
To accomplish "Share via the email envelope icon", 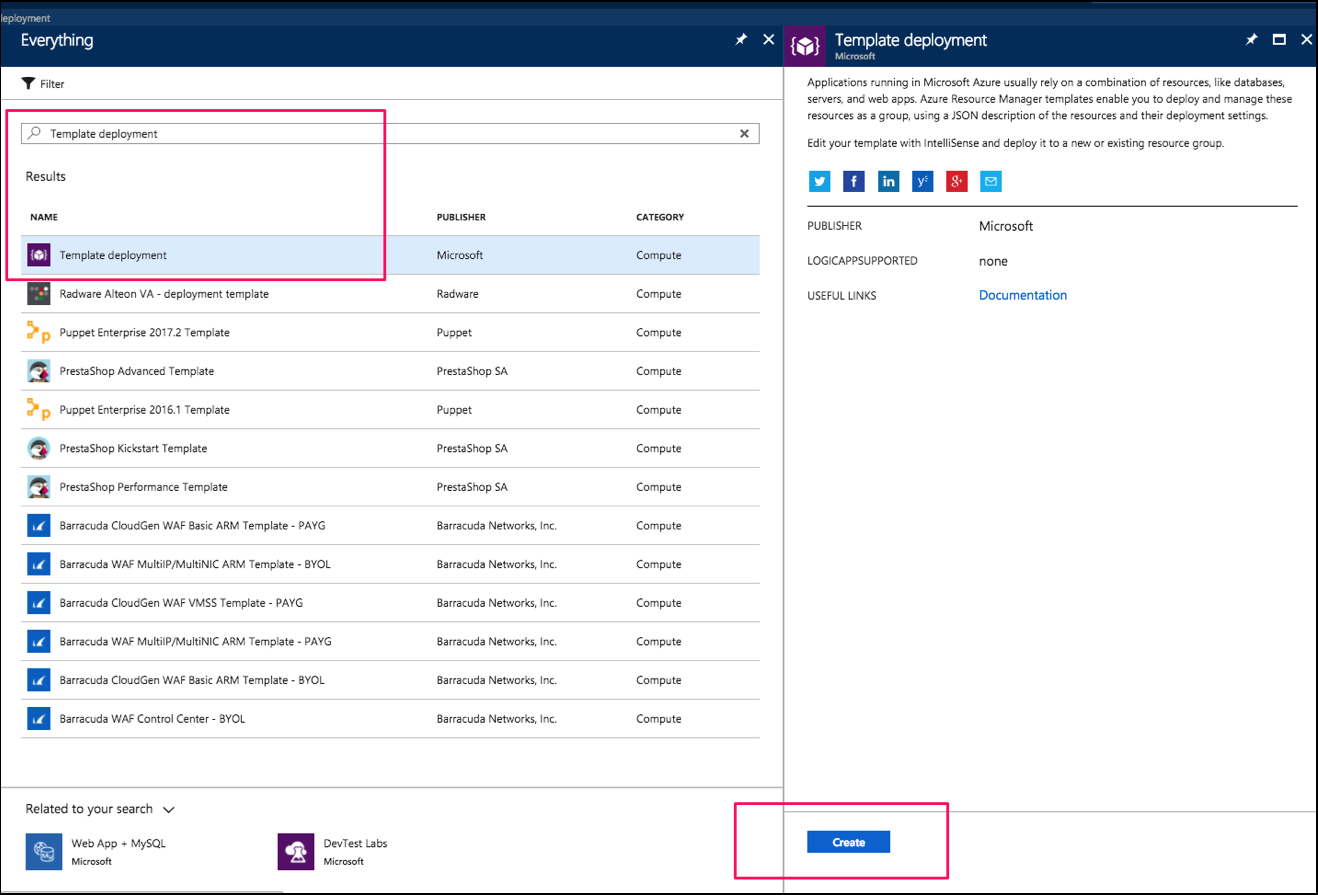I will 990,181.
